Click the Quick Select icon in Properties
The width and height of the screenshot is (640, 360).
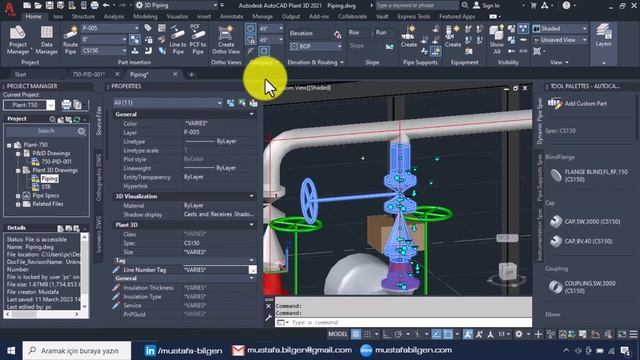point(253,103)
